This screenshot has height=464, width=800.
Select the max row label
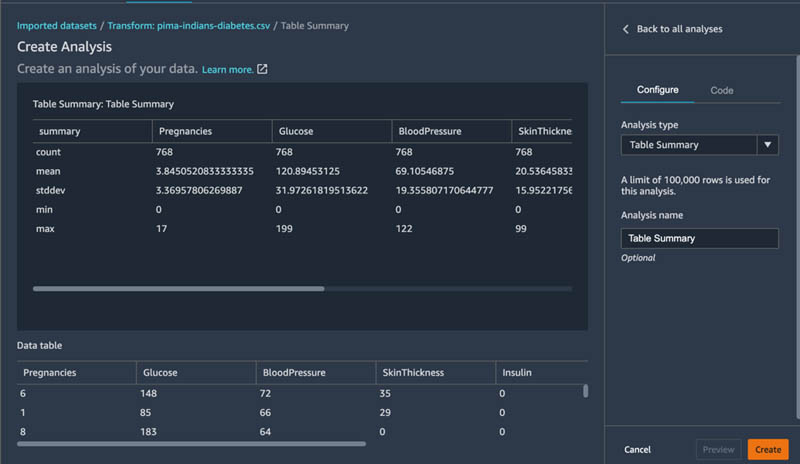[45, 229]
